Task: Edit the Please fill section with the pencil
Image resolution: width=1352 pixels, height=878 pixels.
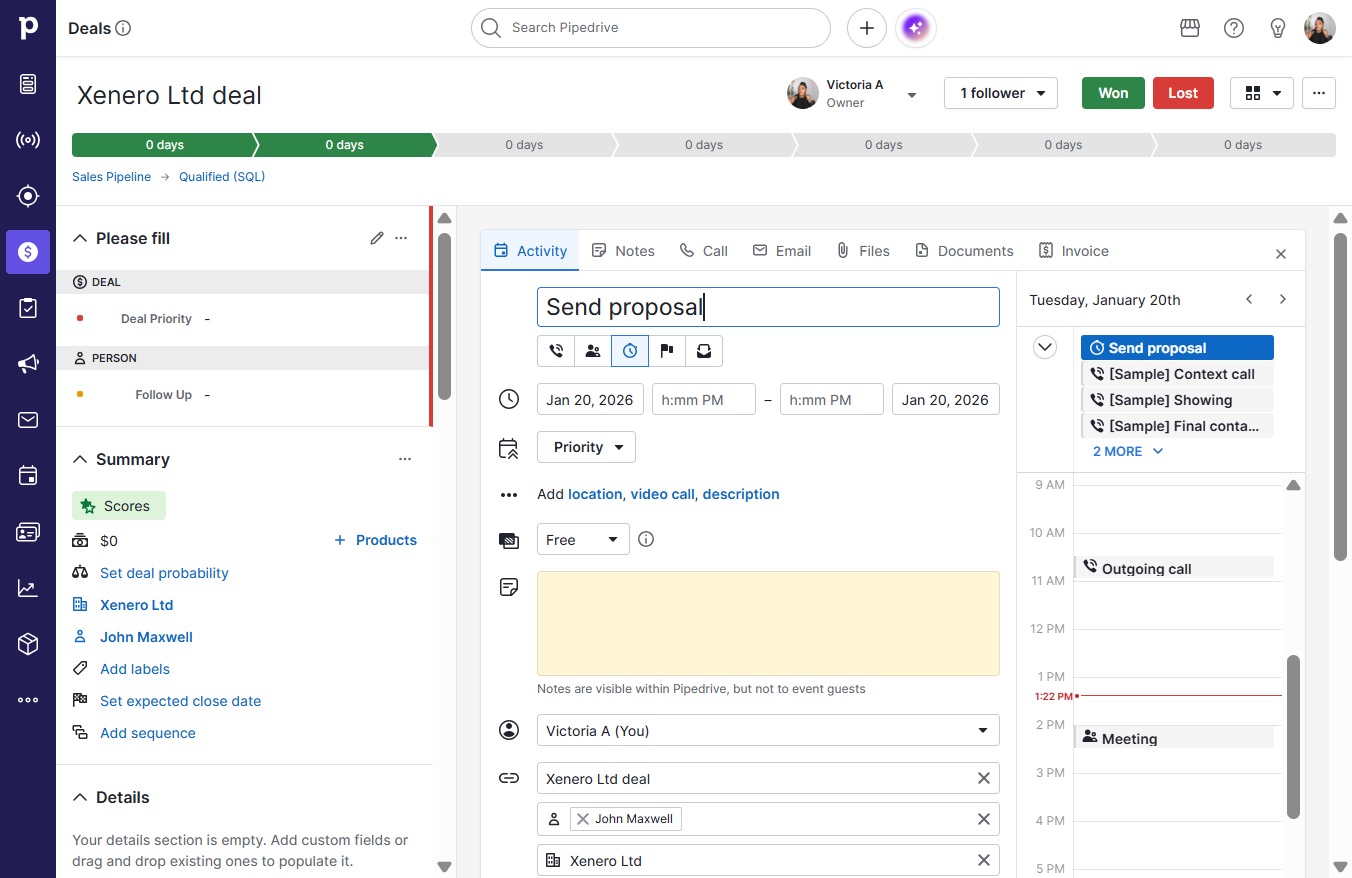Action: (377, 238)
